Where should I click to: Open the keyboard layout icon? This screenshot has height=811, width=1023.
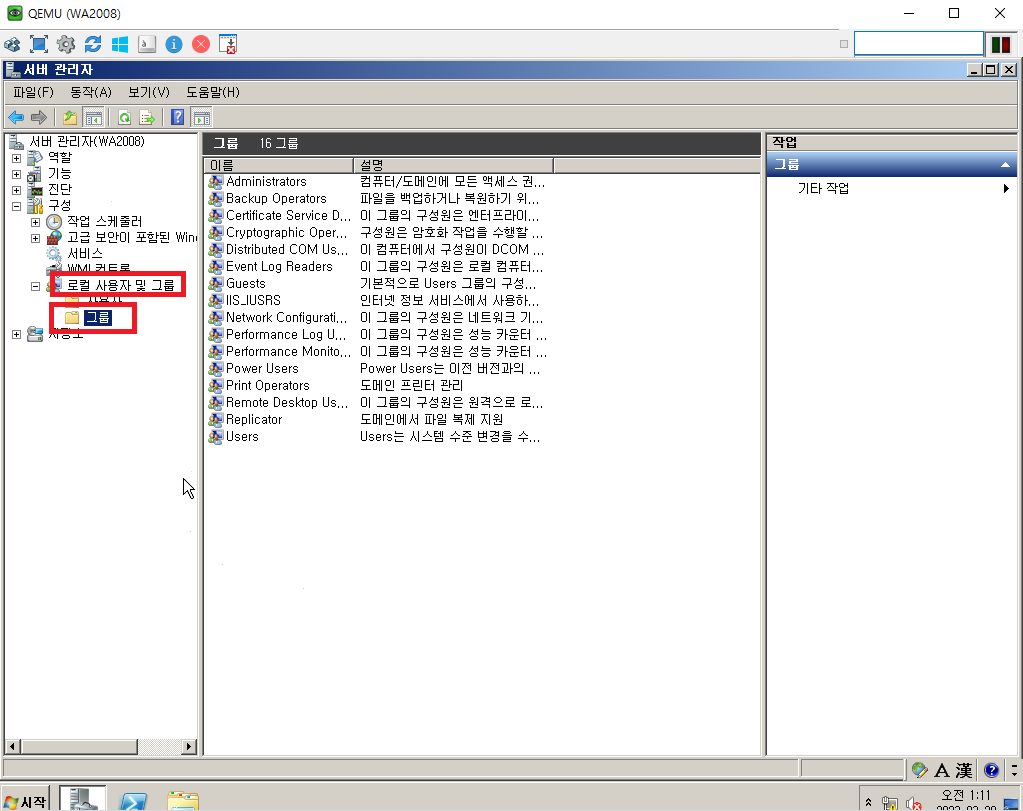click(x=147, y=44)
